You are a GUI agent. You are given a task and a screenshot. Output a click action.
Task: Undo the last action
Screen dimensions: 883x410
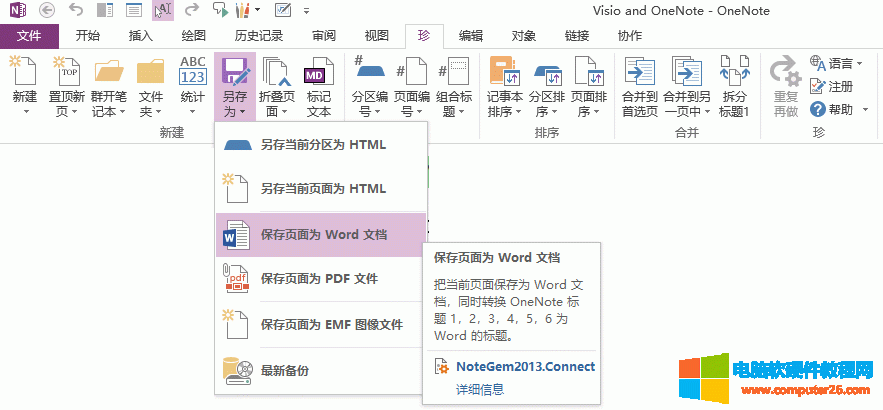(75, 10)
